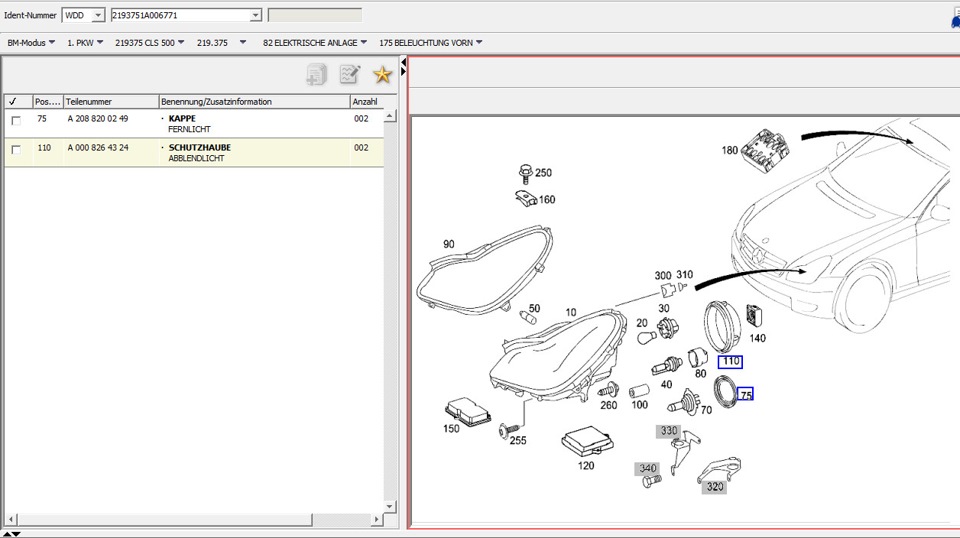This screenshot has height=538, width=960.
Task: Click part number 110 callout in diagram
Action: (x=730, y=361)
